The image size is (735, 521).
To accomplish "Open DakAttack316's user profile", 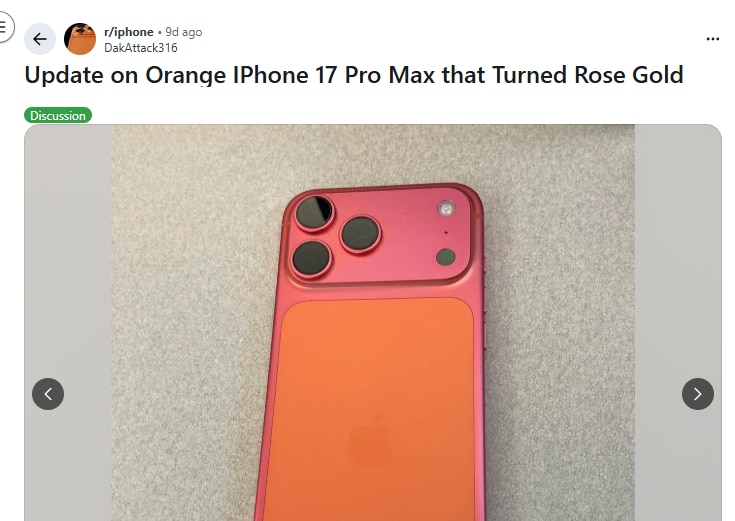I will point(141,48).
